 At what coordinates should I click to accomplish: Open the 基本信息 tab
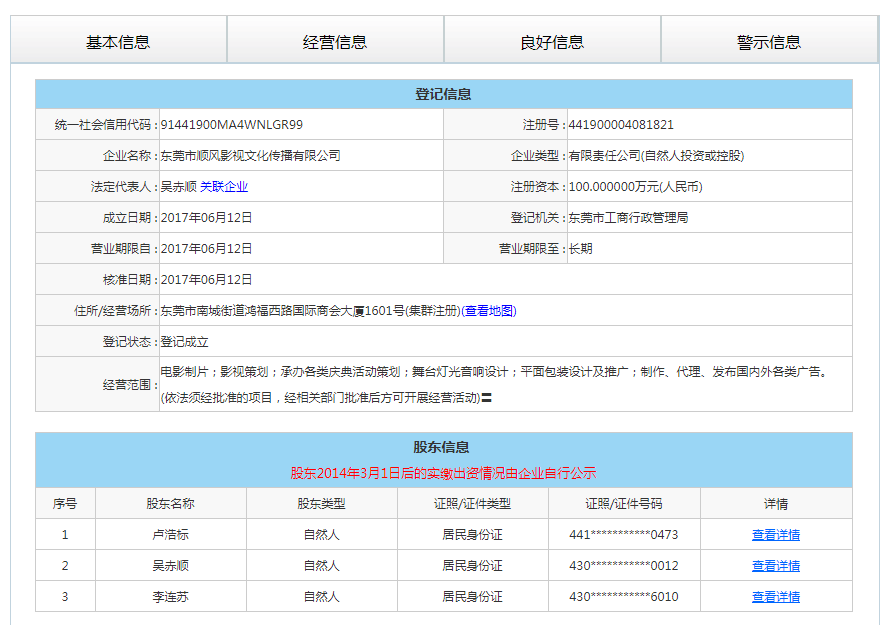pos(118,41)
